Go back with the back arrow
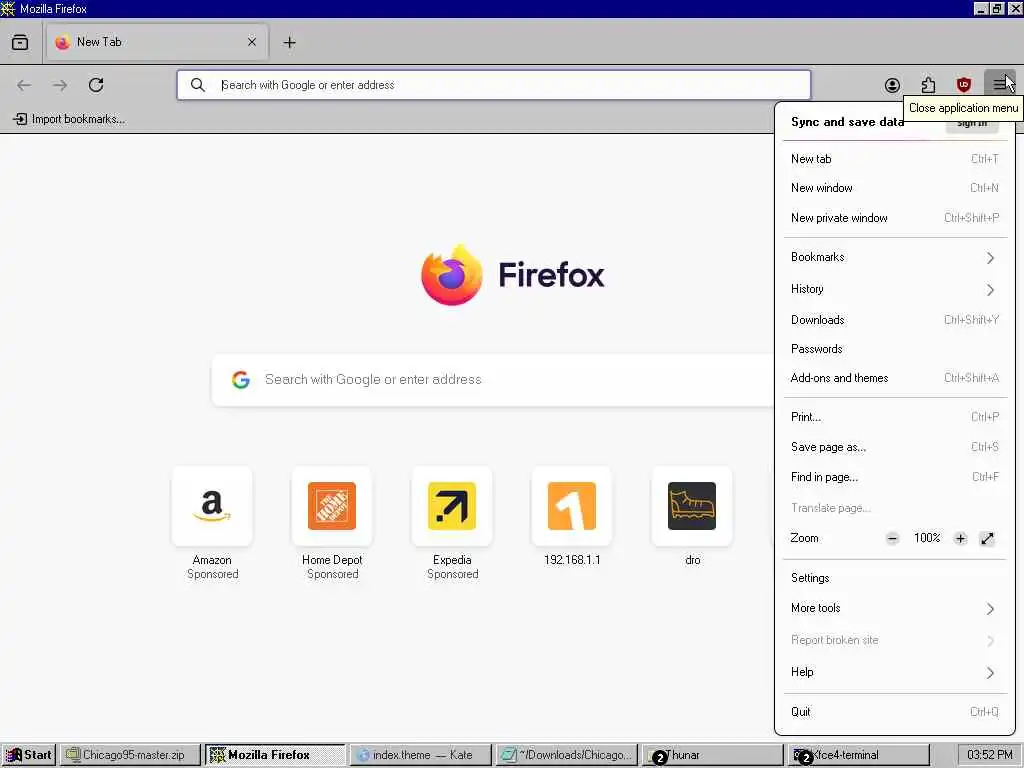This screenshot has width=1024, height=768. click(24, 85)
